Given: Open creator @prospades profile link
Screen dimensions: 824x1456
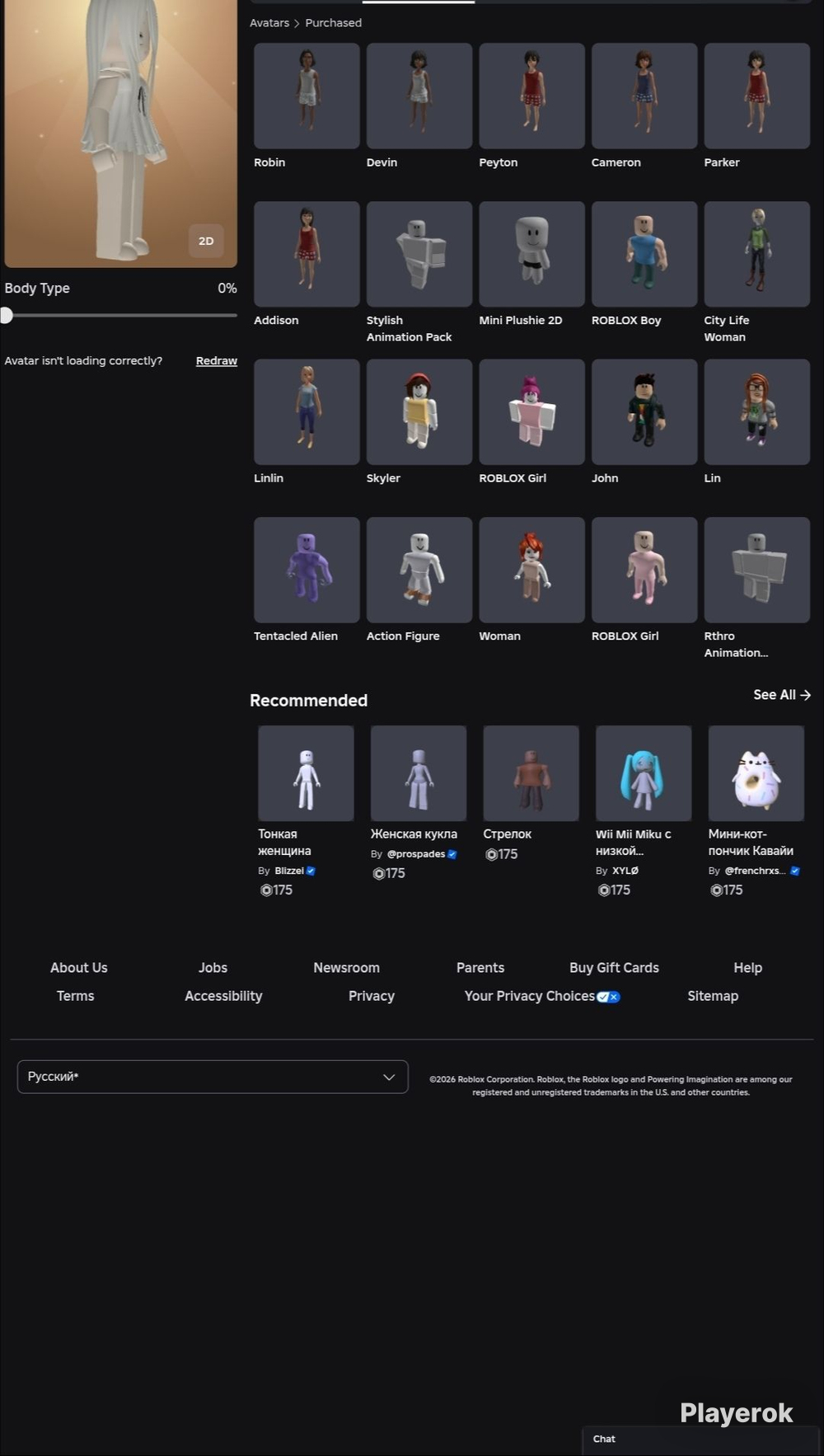Looking at the screenshot, I should (x=416, y=854).
